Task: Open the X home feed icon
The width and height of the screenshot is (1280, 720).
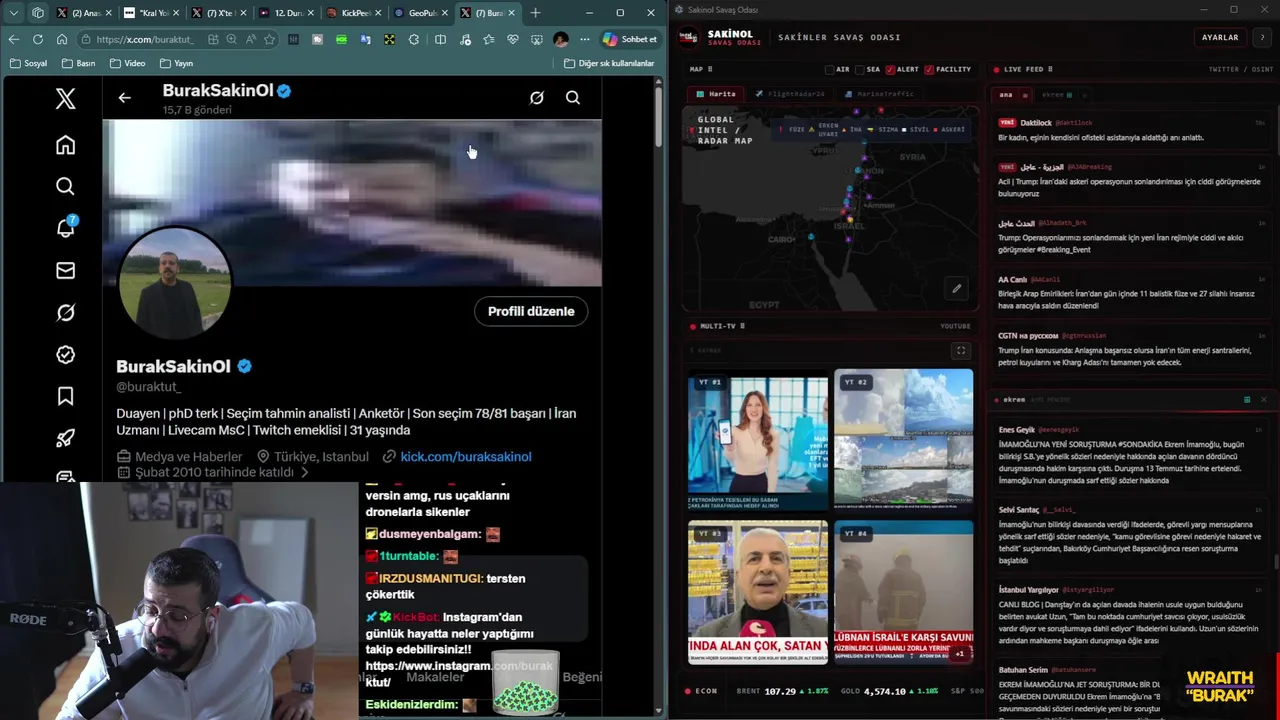Action: (65, 145)
